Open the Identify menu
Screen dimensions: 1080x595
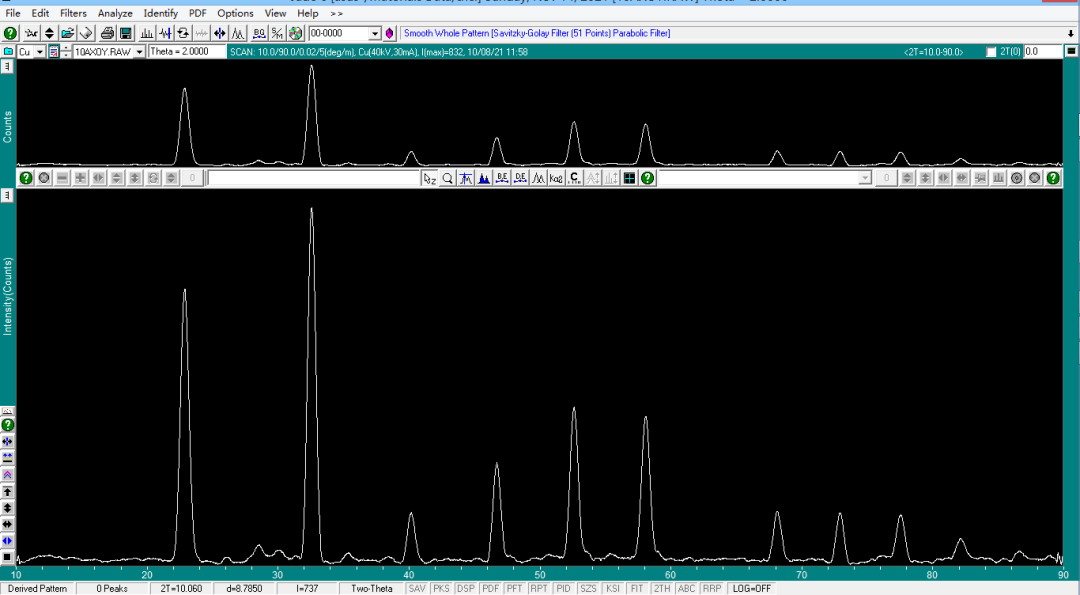pos(160,14)
